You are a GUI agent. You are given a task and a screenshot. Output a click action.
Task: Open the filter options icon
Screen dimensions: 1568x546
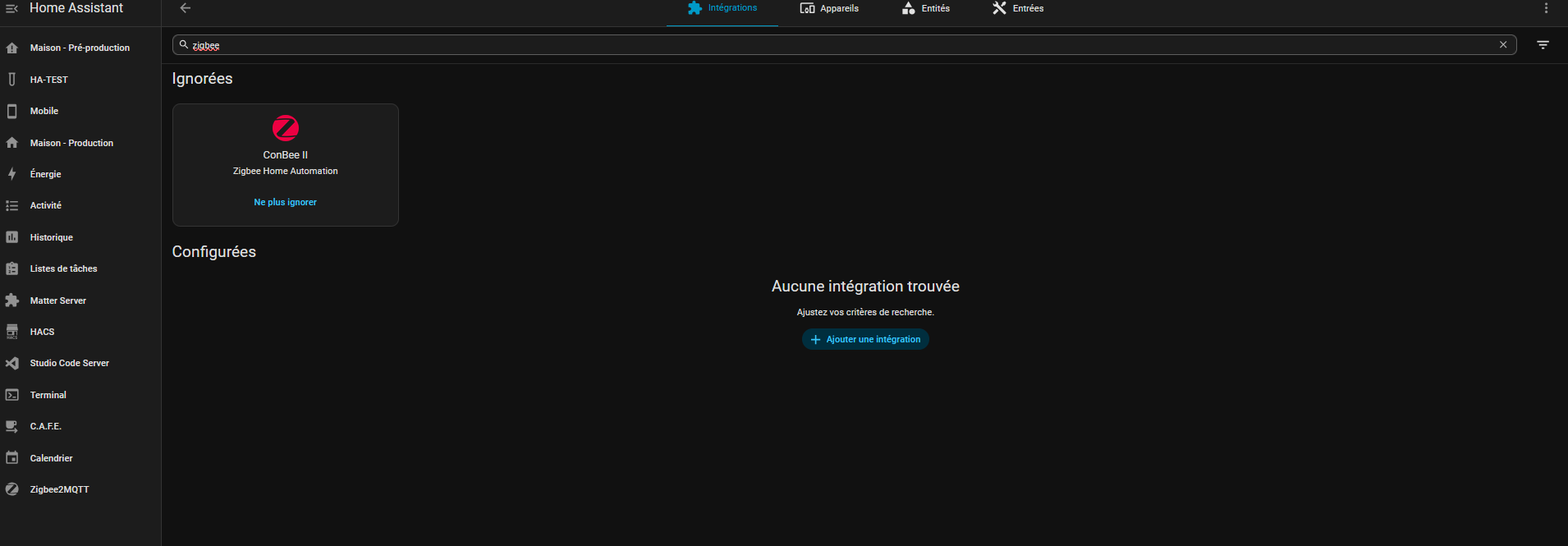point(1543,45)
